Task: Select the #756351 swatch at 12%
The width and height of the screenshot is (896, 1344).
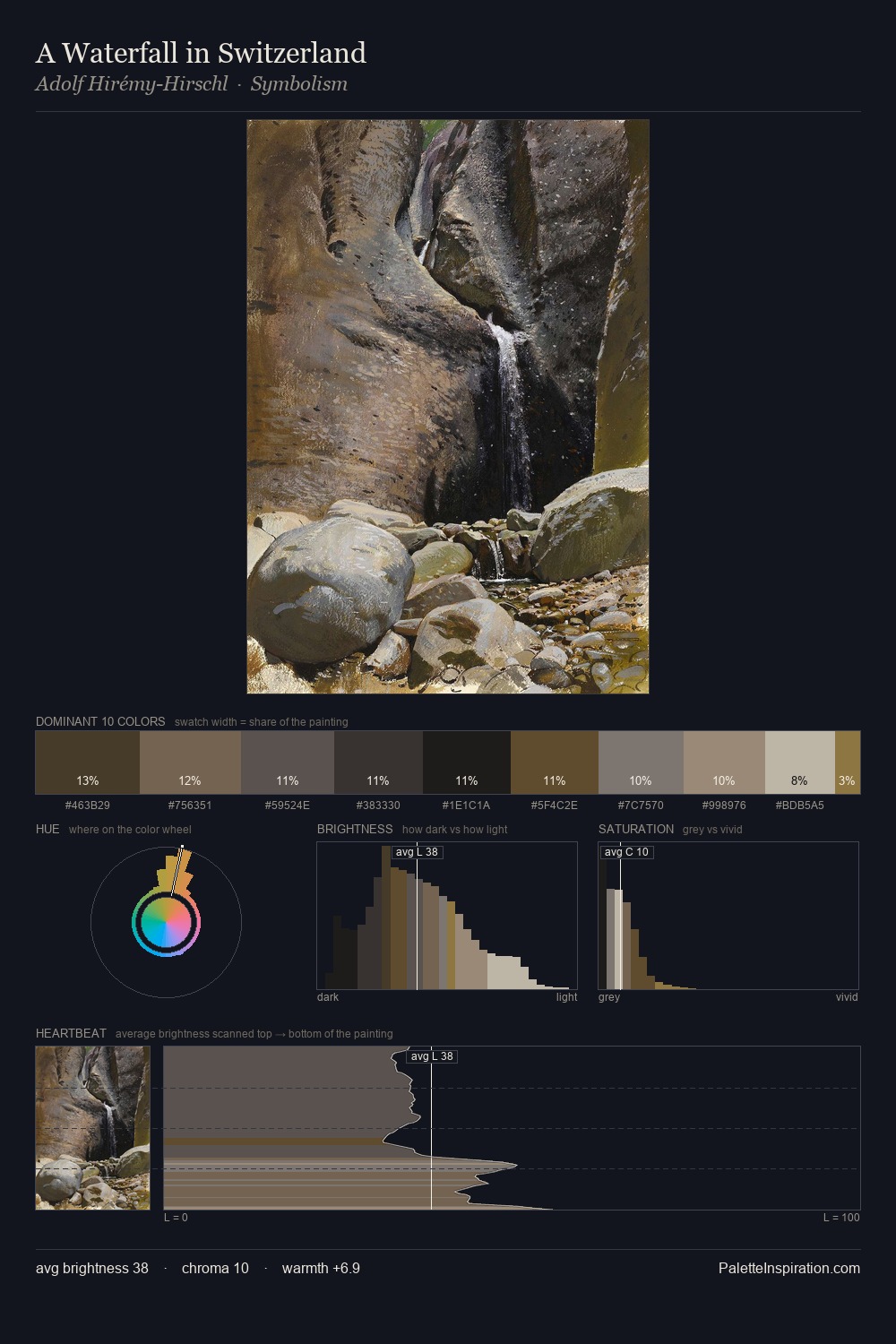Action: pos(190,762)
